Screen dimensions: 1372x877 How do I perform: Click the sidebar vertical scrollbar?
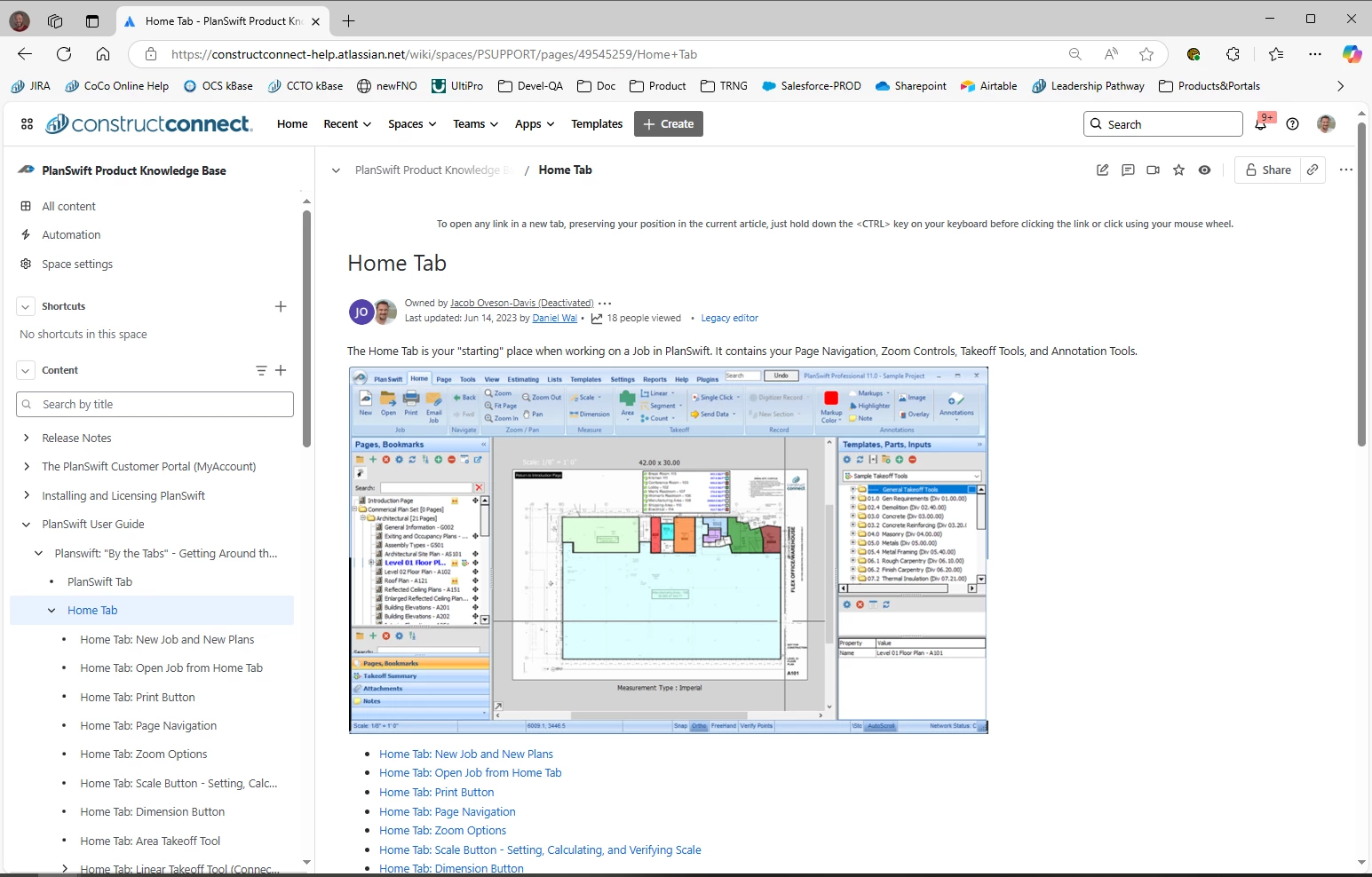(306, 328)
